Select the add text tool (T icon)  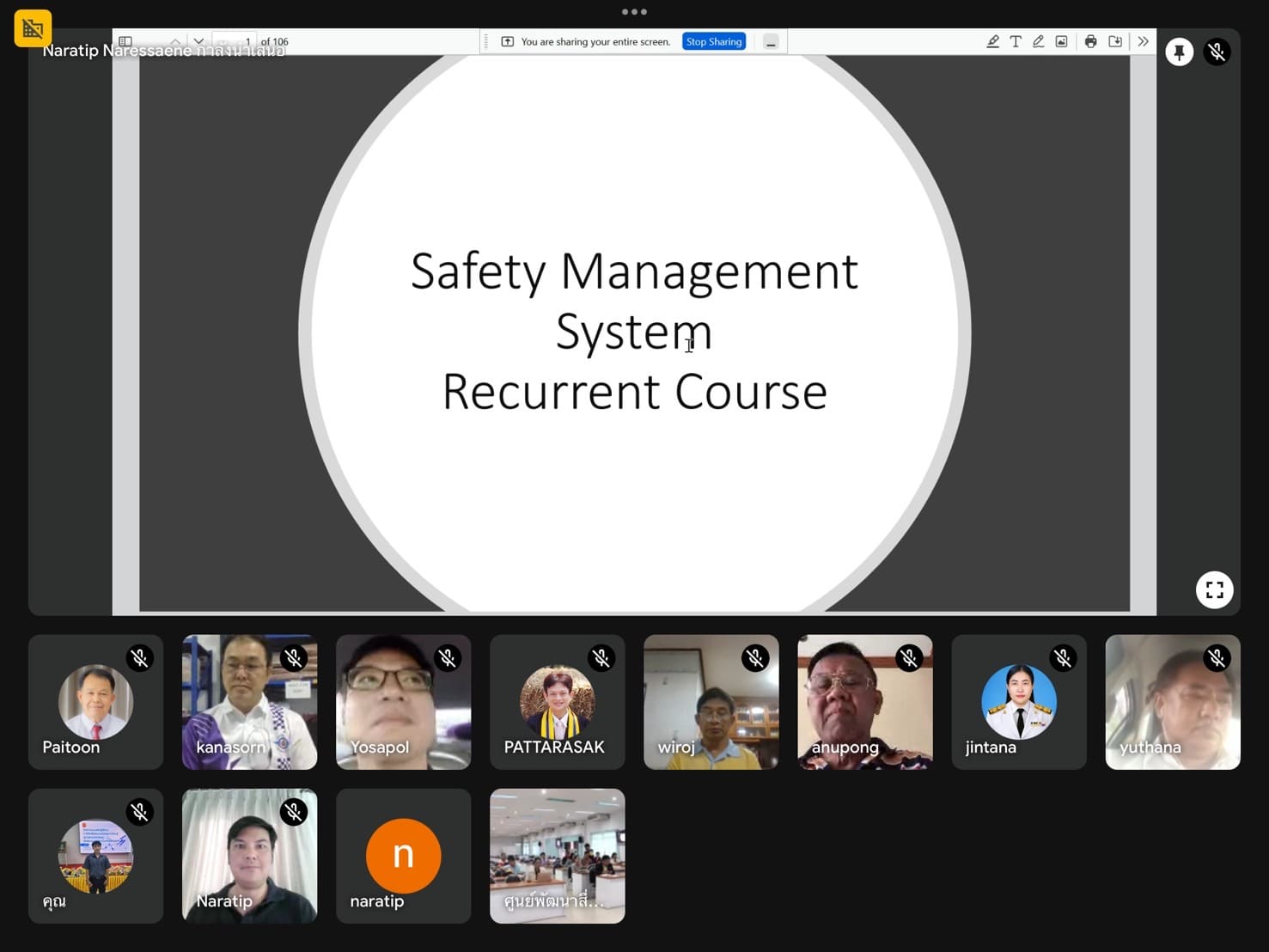coord(1016,41)
